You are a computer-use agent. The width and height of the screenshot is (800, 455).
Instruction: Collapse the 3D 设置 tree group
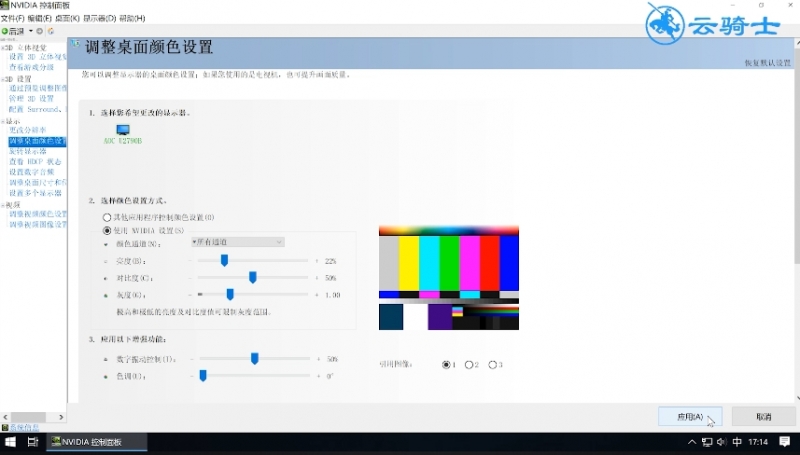click(3, 79)
